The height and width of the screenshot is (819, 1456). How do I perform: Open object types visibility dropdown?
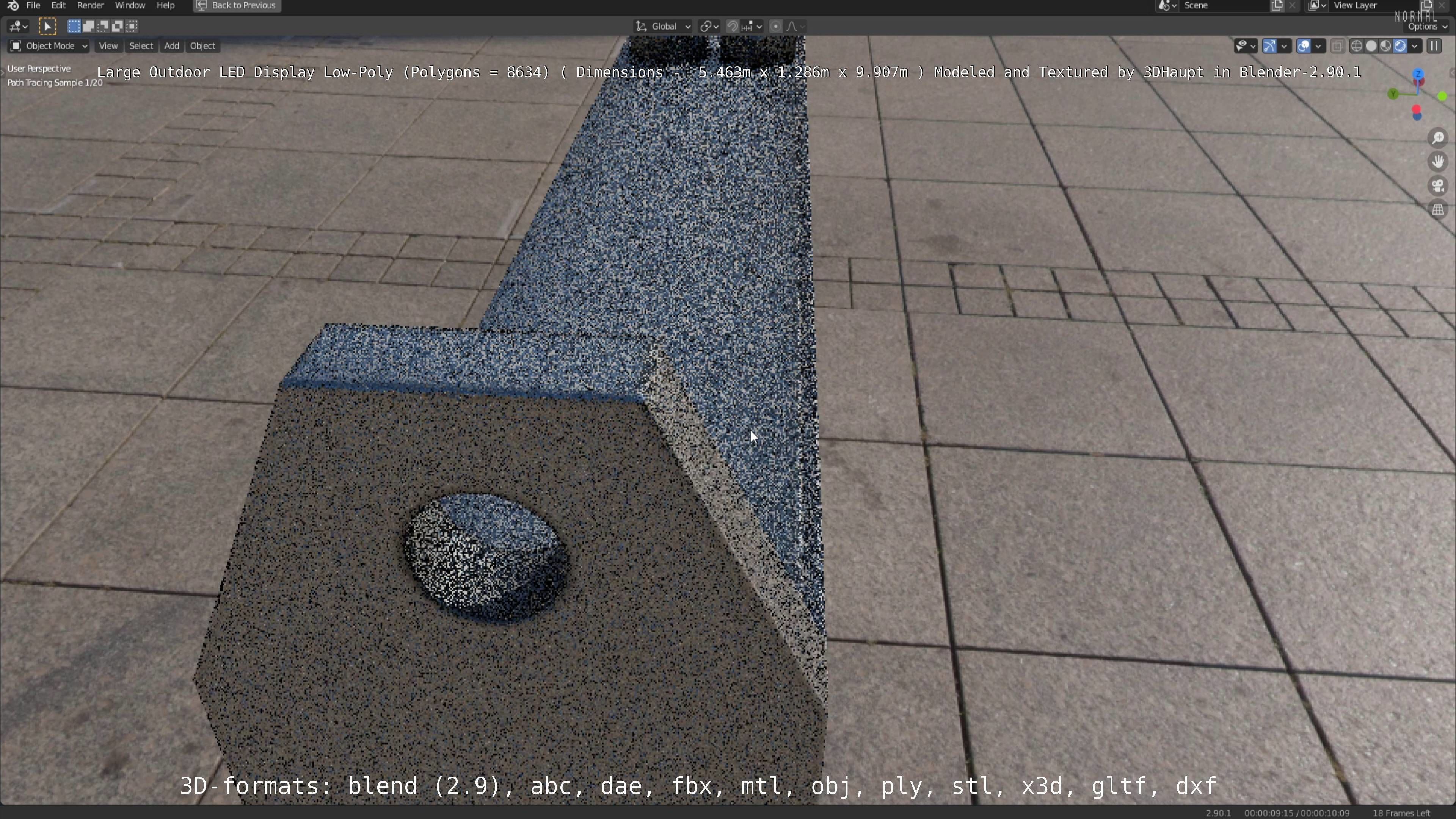click(x=1245, y=46)
